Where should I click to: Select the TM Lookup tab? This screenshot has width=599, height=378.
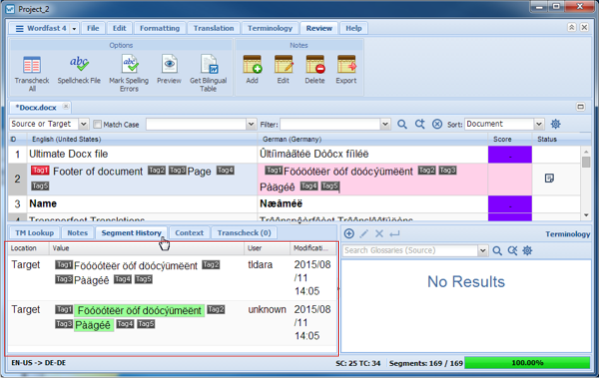pyautogui.click(x=35, y=233)
